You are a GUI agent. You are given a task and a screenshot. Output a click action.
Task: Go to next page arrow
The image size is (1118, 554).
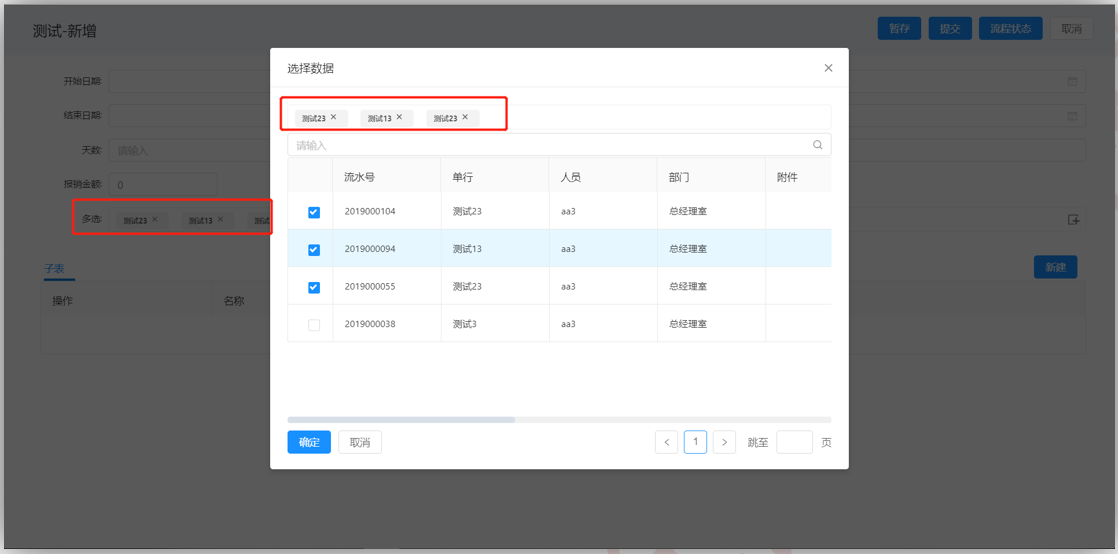pyautogui.click(x=724, y=442)
